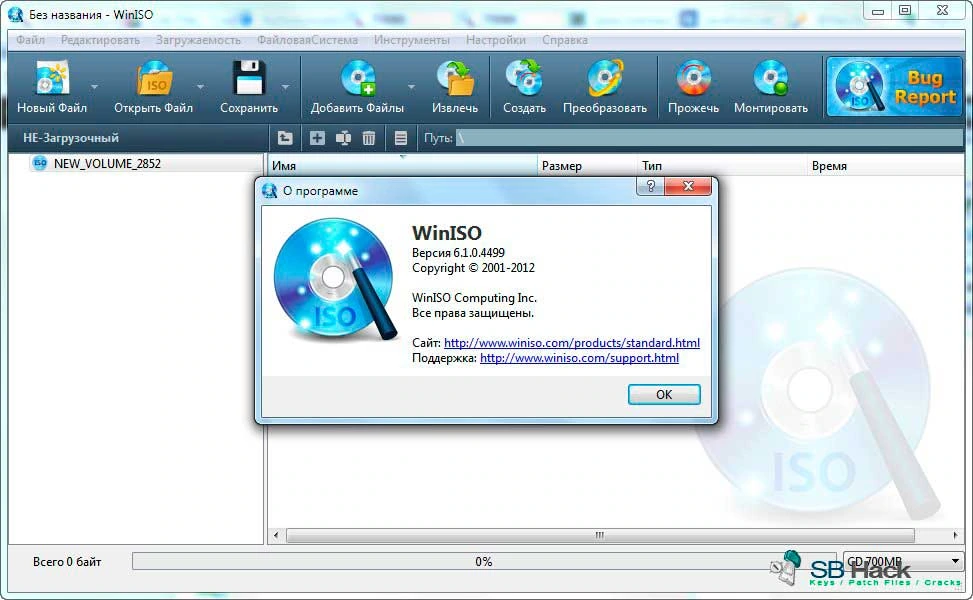Viewport: 973px width, 600px height.
Task: Sort by the Тип column header
Action: [x=722, y=166]
